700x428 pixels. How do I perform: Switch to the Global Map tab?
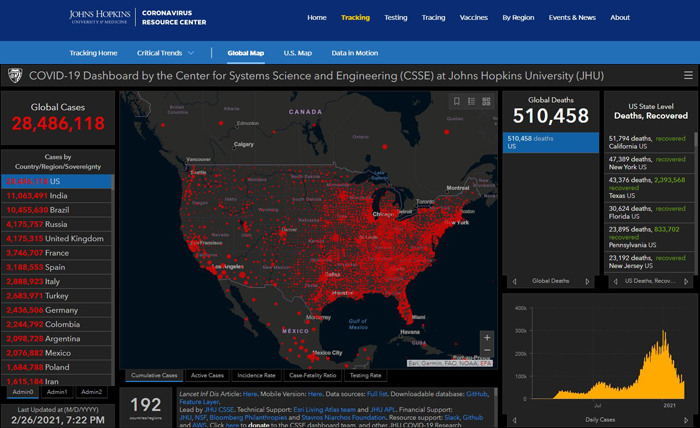pos(246,53)
